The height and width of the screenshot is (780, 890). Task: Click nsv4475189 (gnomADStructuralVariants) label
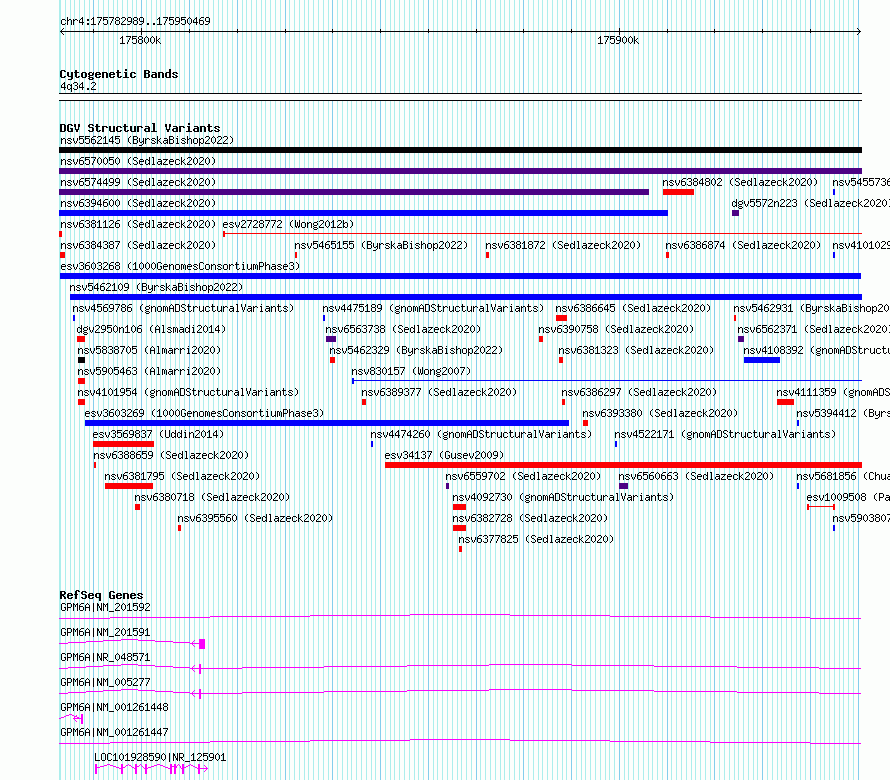pyautogui.click(x=433, y=308)
